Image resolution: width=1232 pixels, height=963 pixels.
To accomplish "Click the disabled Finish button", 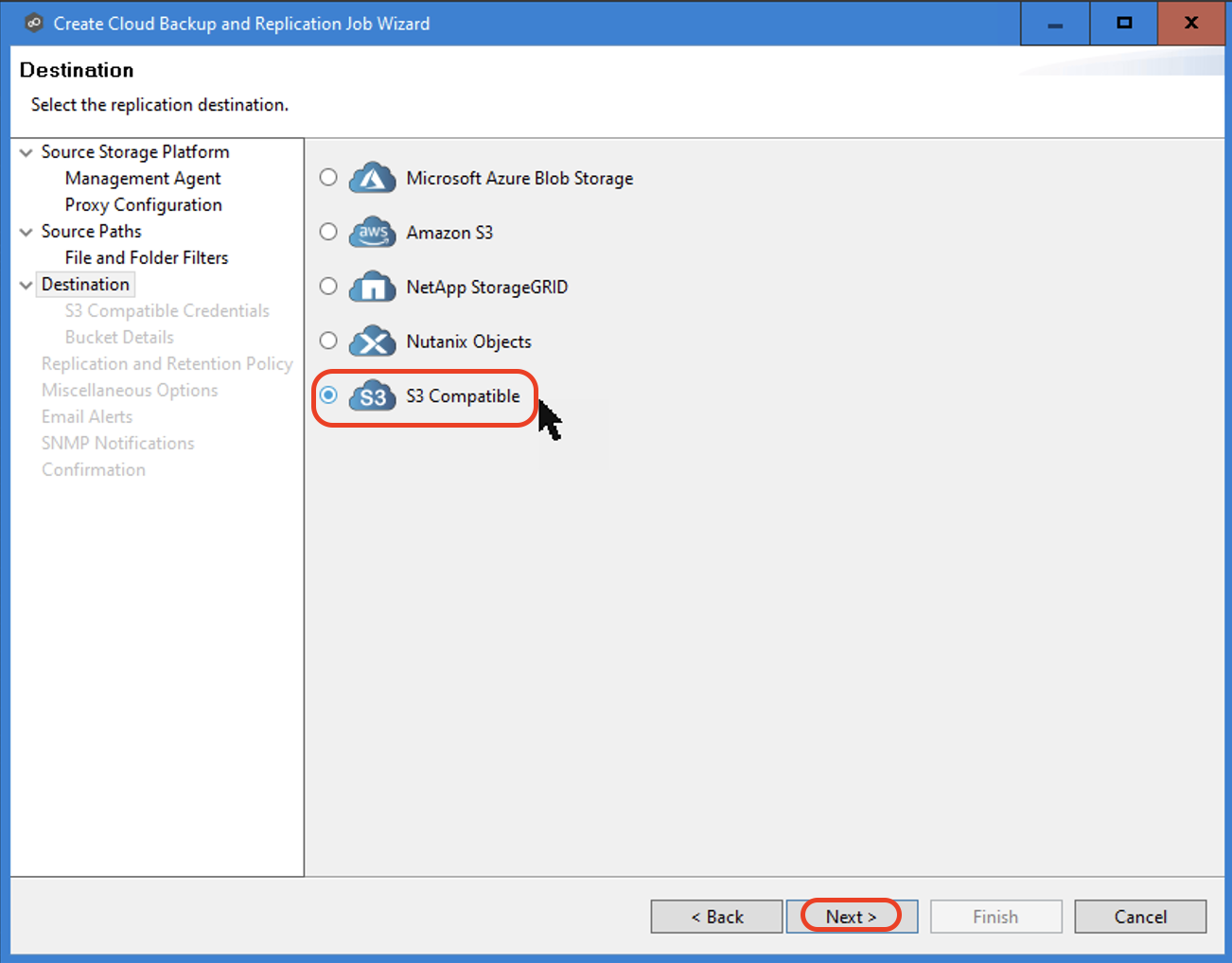I will click(995, 917).
